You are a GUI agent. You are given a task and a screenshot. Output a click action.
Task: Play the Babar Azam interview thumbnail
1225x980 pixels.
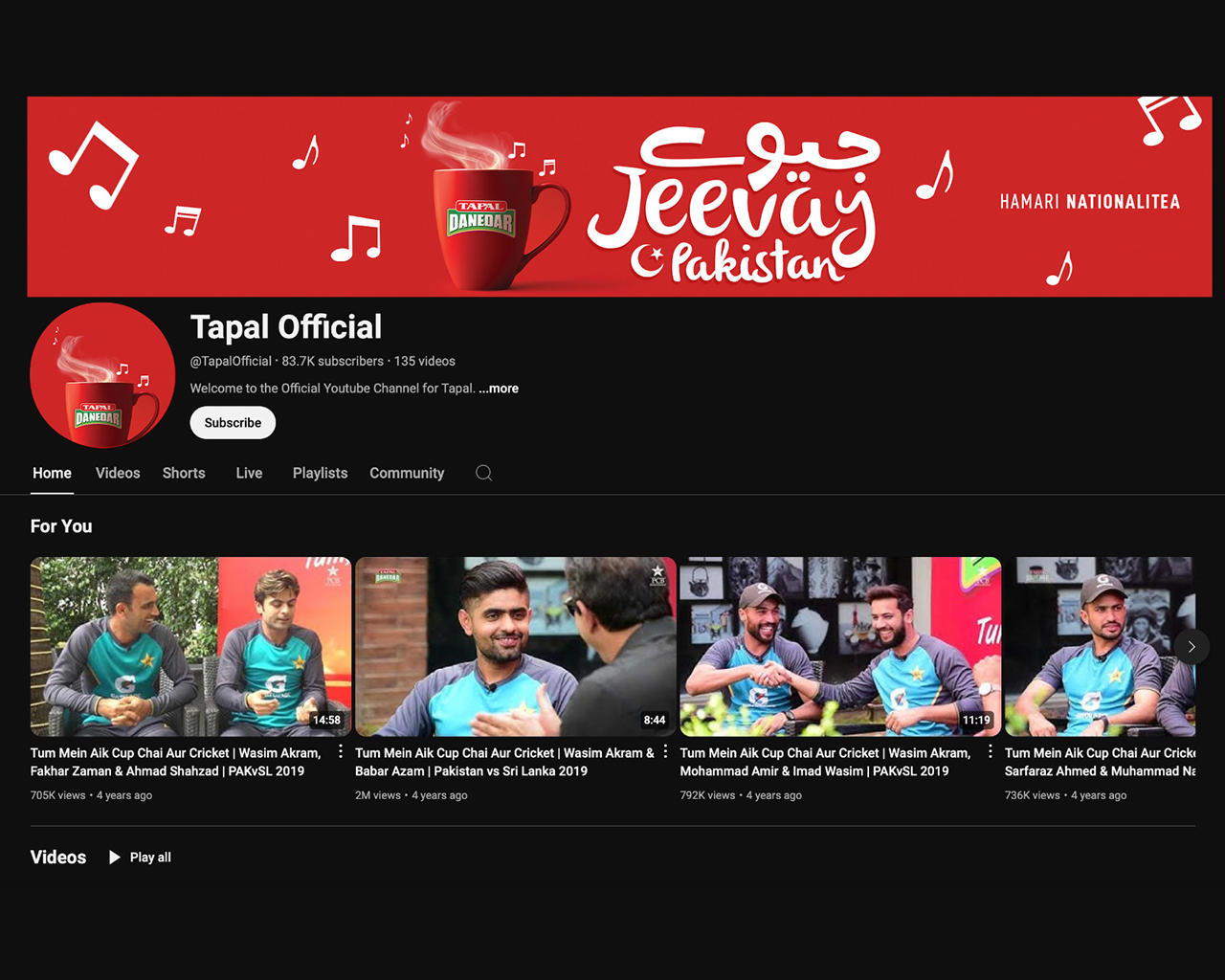click(x=515, y=646)
